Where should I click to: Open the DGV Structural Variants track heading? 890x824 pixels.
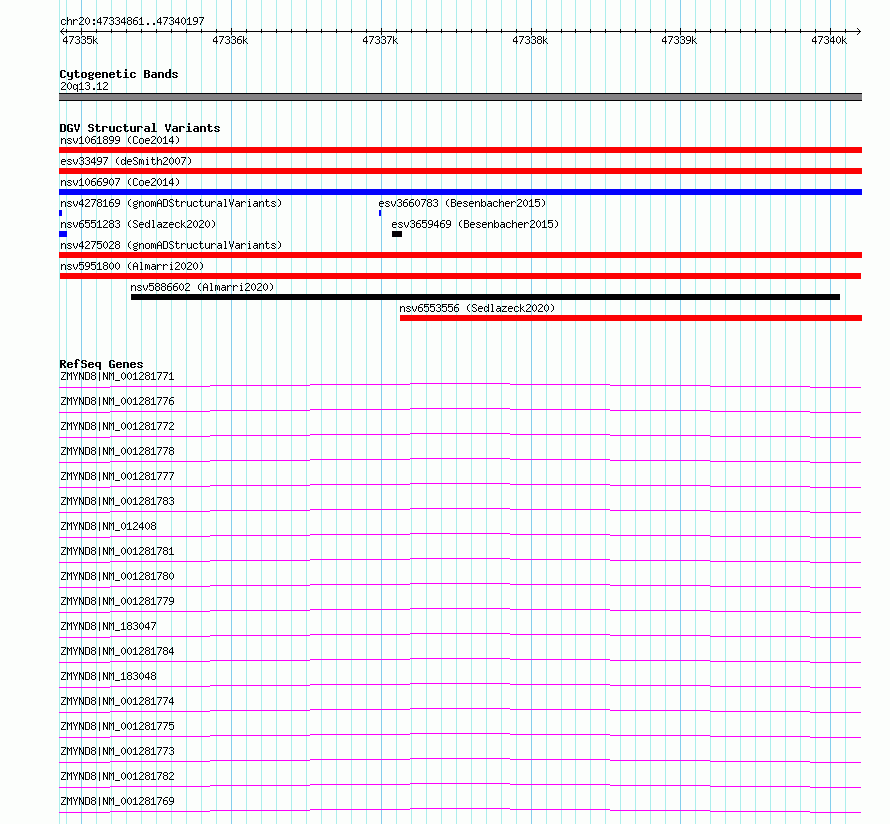point(140,128)
